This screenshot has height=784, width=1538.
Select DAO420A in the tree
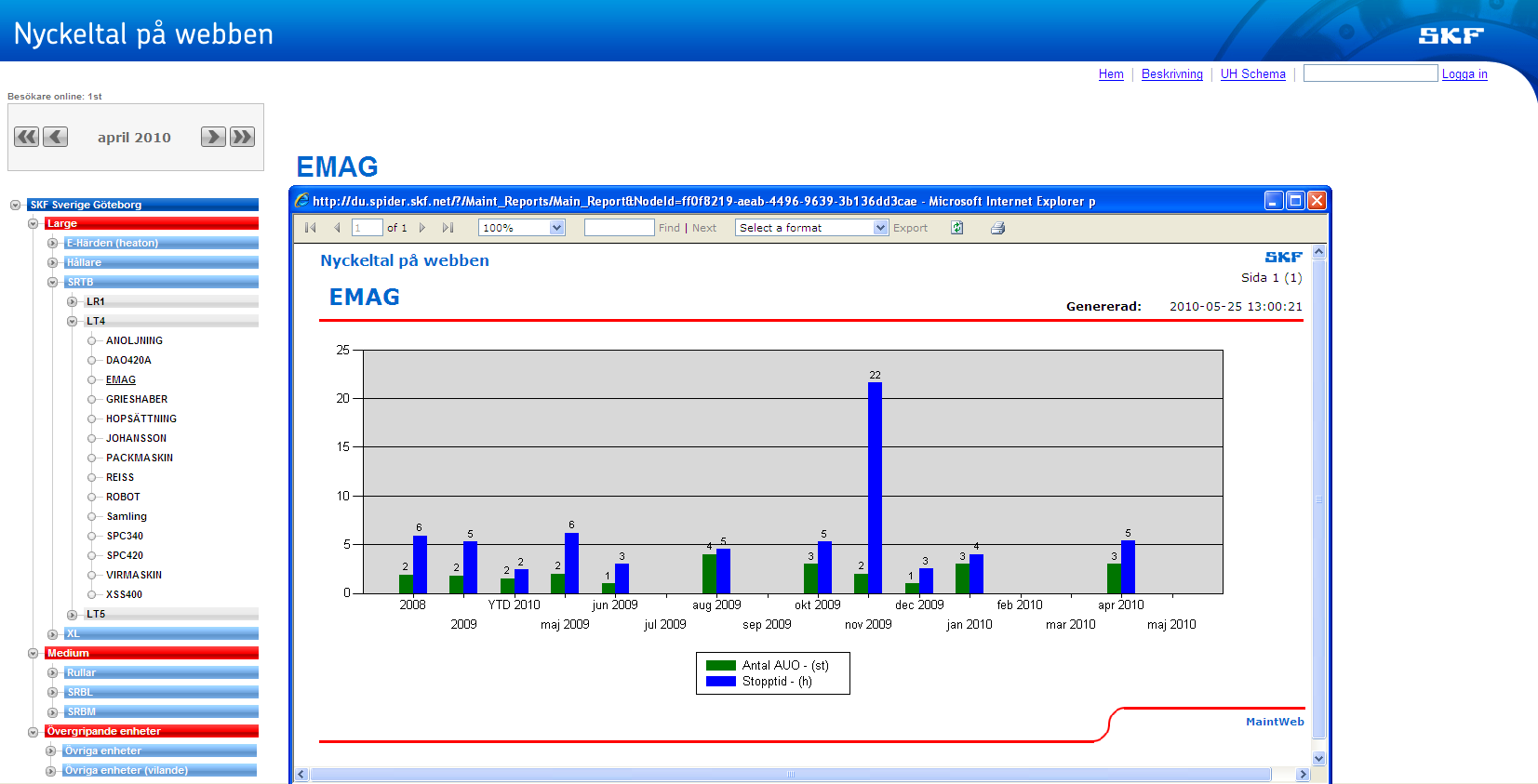128,361
